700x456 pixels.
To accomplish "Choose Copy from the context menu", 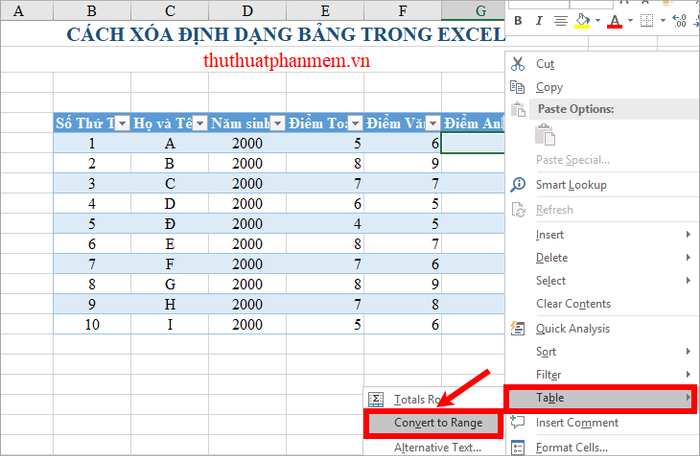I will (549, 87).
